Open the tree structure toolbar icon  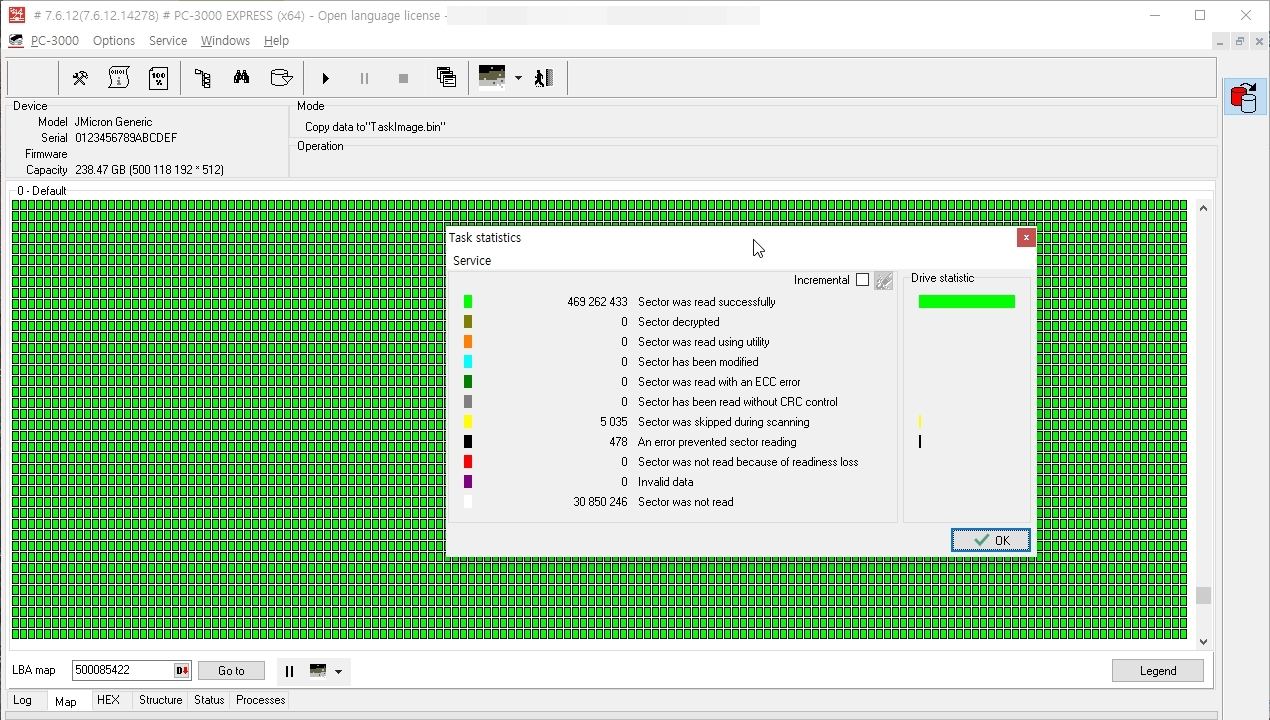(203, 78)
